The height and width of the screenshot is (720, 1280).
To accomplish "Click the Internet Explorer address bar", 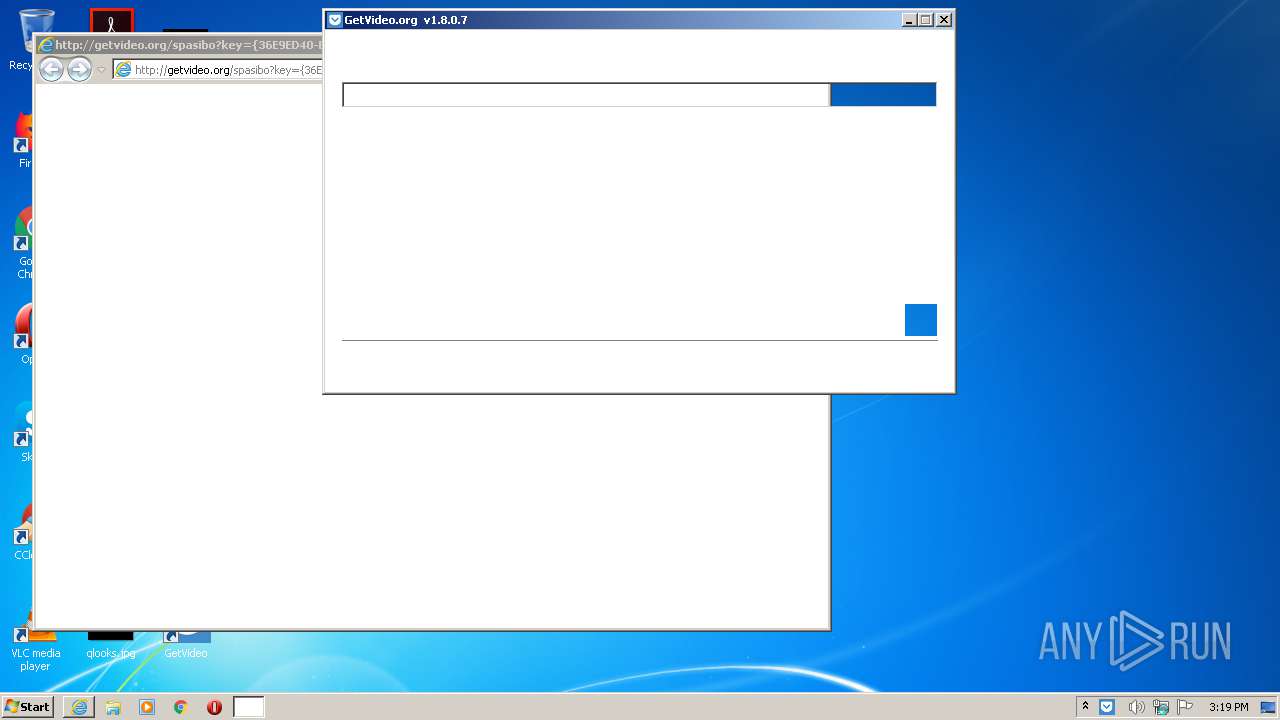I will tap(218, 70).
